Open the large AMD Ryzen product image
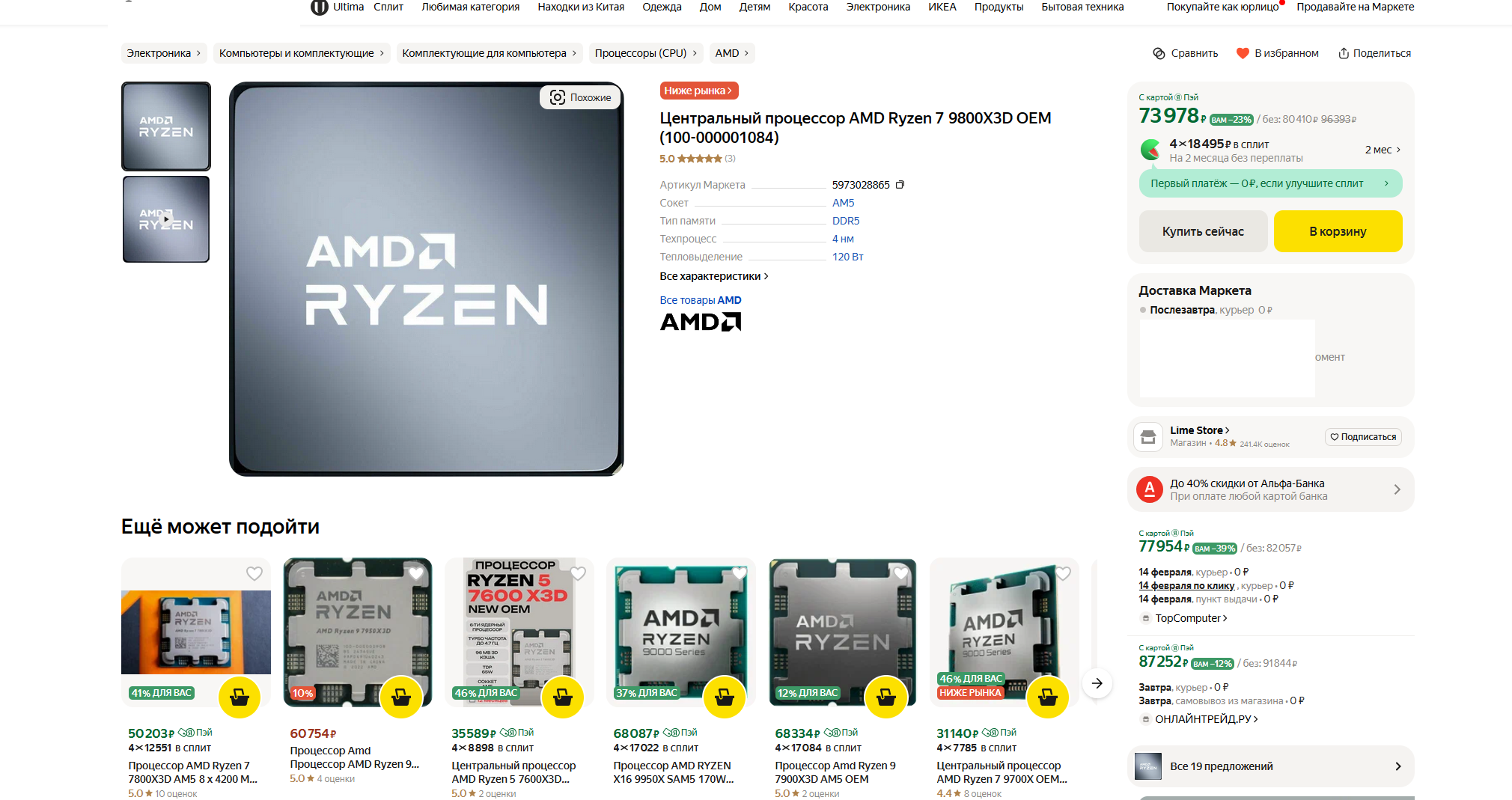Image resolution: width=1512 pixels, height=800 pixels. pyautogui.click(x=427, y=279)
